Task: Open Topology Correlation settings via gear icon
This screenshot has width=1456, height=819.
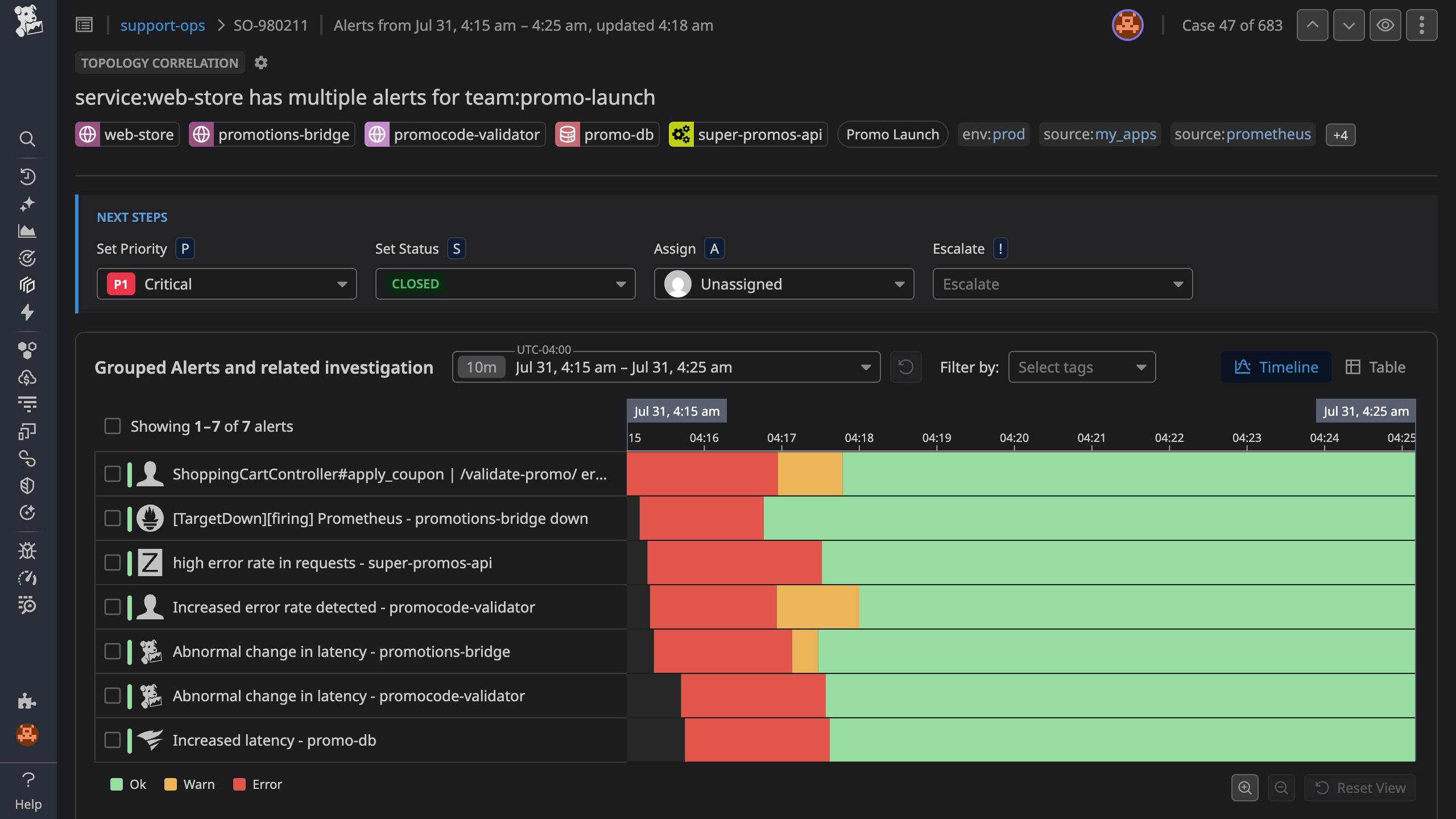Action: (x=262, y=63)
